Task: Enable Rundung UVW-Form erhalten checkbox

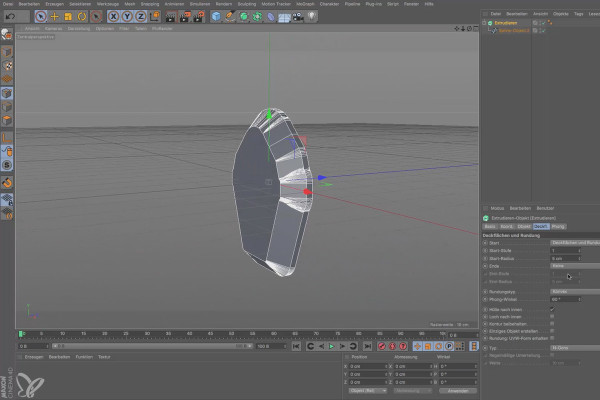Action: (x=552, y=338)
